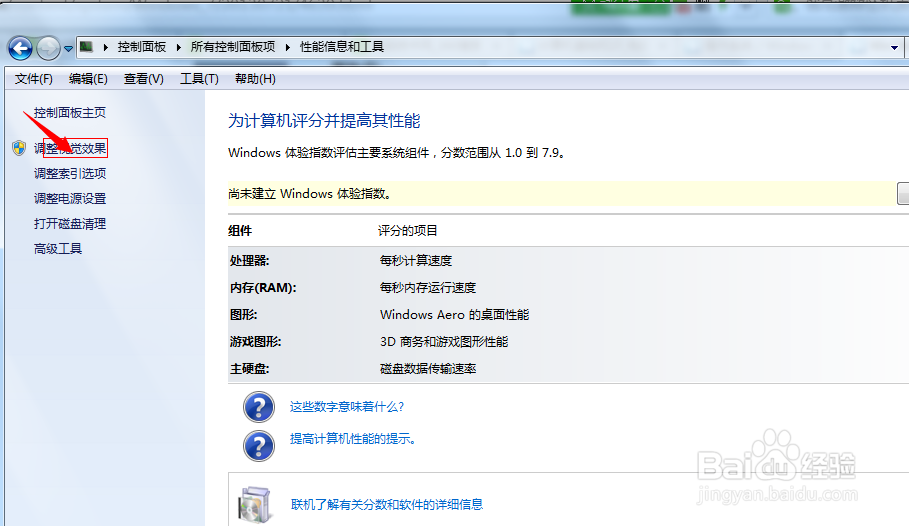This screenshot has width=909, height=526.
Task: Click the 内存(RAM): row label
Action: [x=263, y=288]
